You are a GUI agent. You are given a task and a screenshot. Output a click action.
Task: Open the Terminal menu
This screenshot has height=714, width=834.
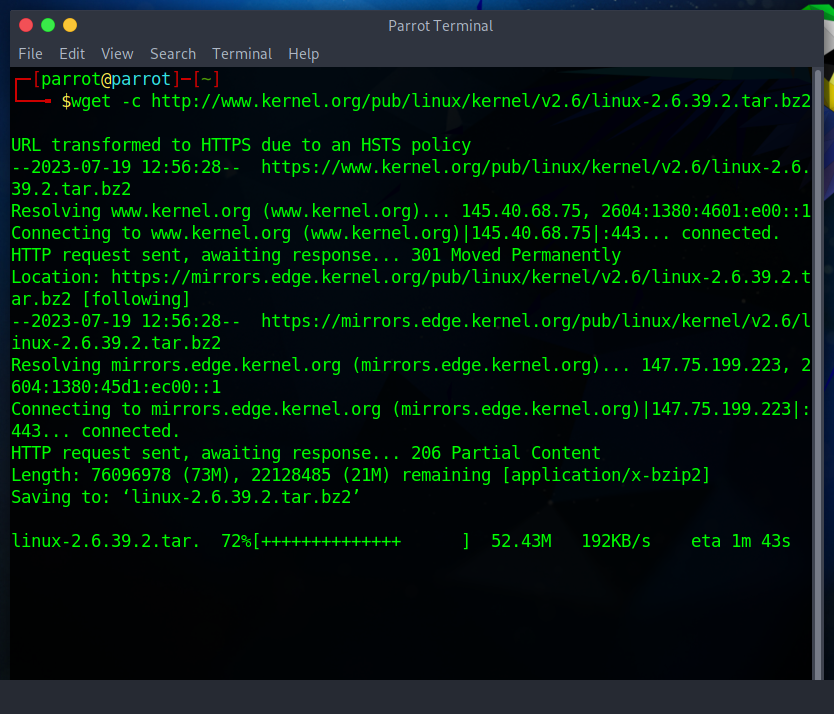click(242, 54)
